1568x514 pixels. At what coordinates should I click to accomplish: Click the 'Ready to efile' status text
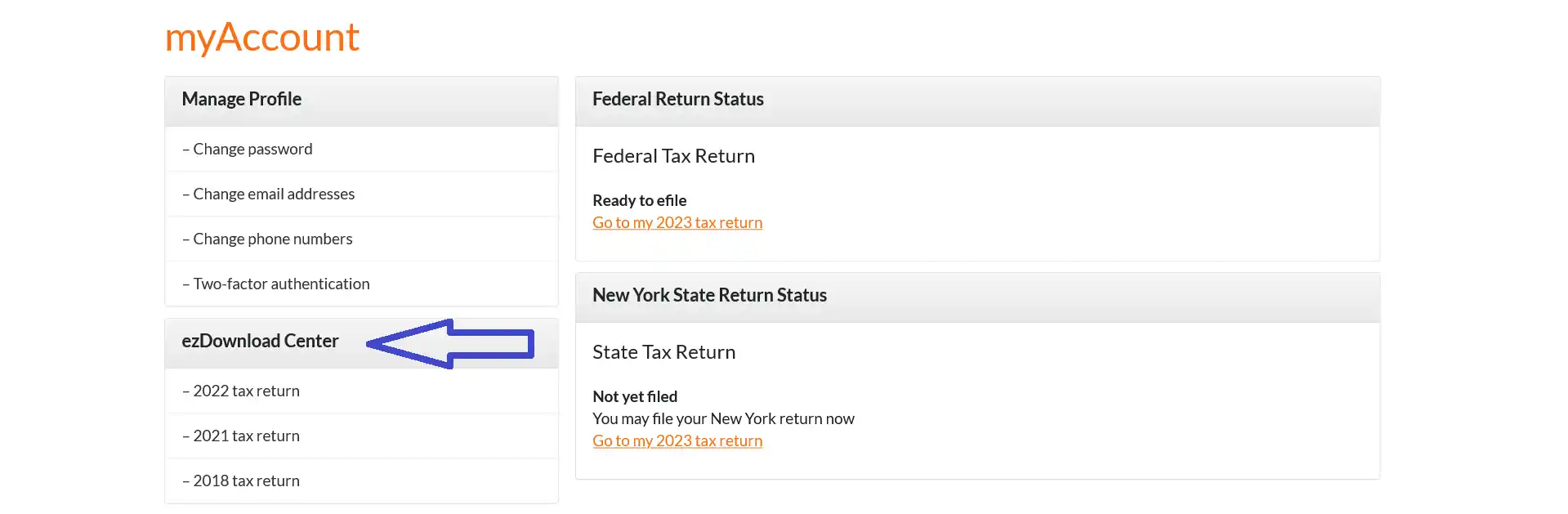point(639,201)
